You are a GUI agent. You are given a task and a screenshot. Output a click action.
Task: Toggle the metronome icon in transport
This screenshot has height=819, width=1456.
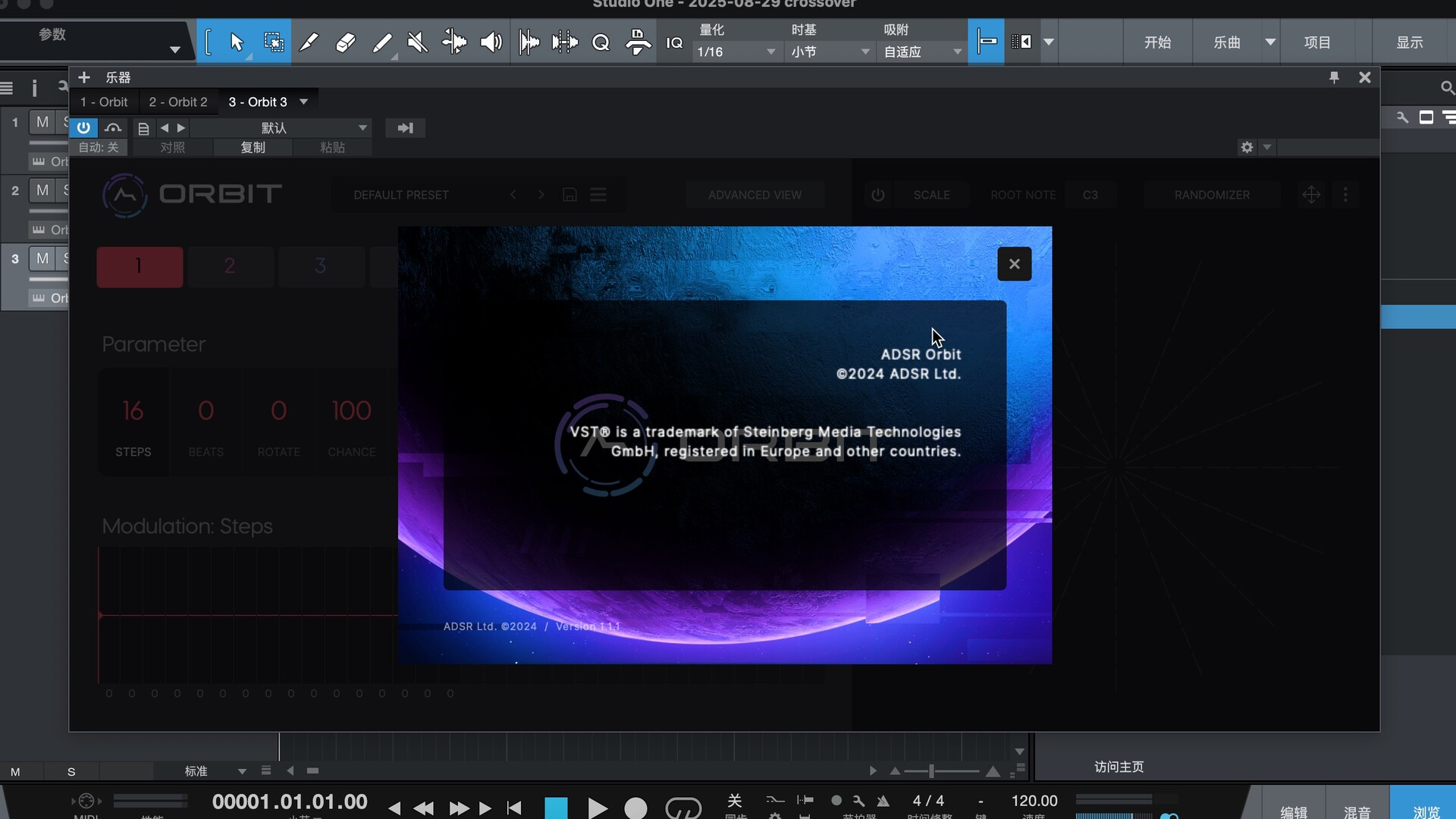pos(883,801)
